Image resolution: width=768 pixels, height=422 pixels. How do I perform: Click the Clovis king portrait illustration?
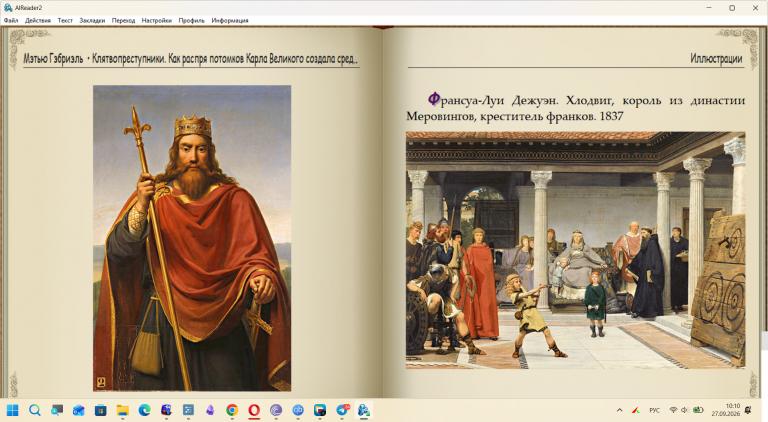click(x=192, y=238)
